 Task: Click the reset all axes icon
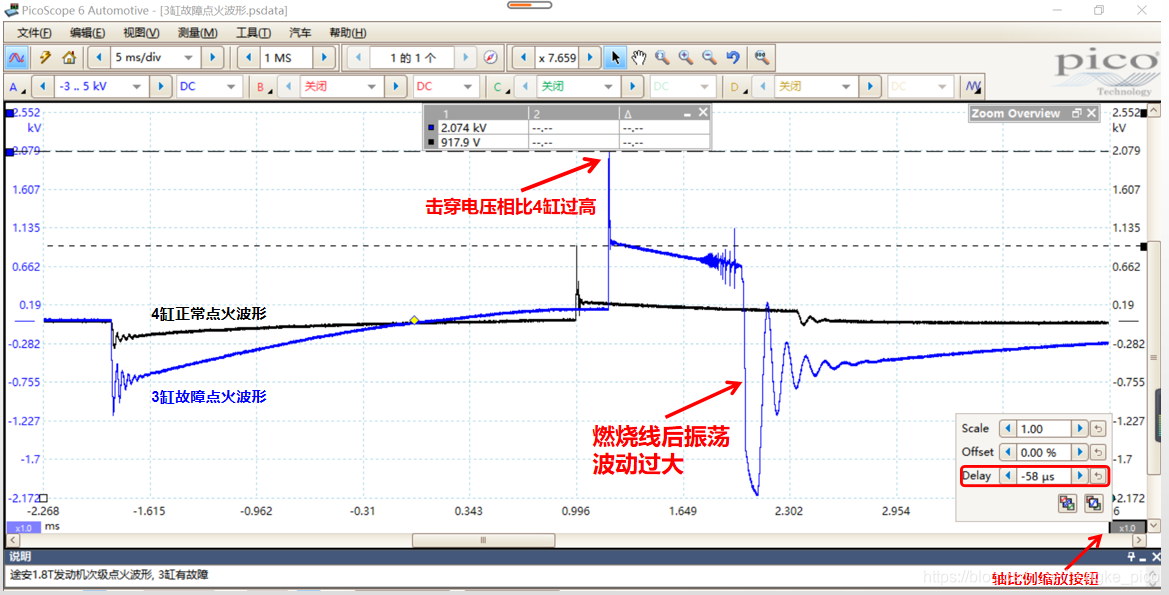(x=1093, y=503)
